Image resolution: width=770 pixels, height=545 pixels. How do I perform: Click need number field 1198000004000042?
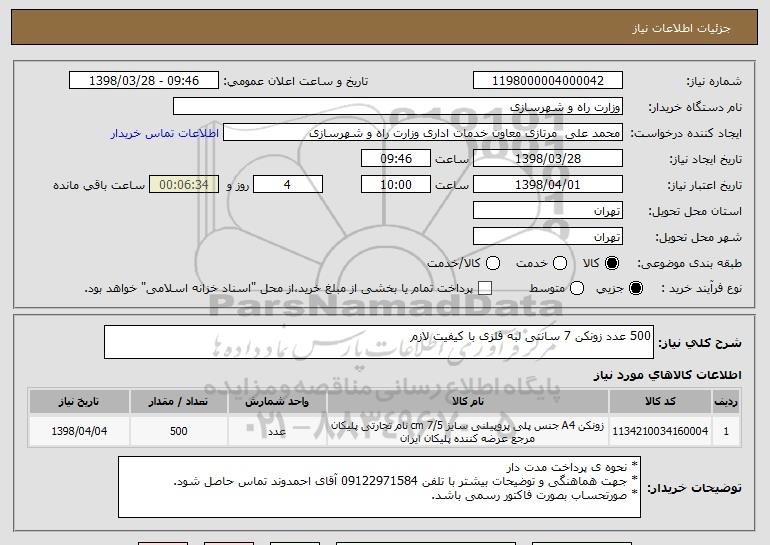pos(548,81)
